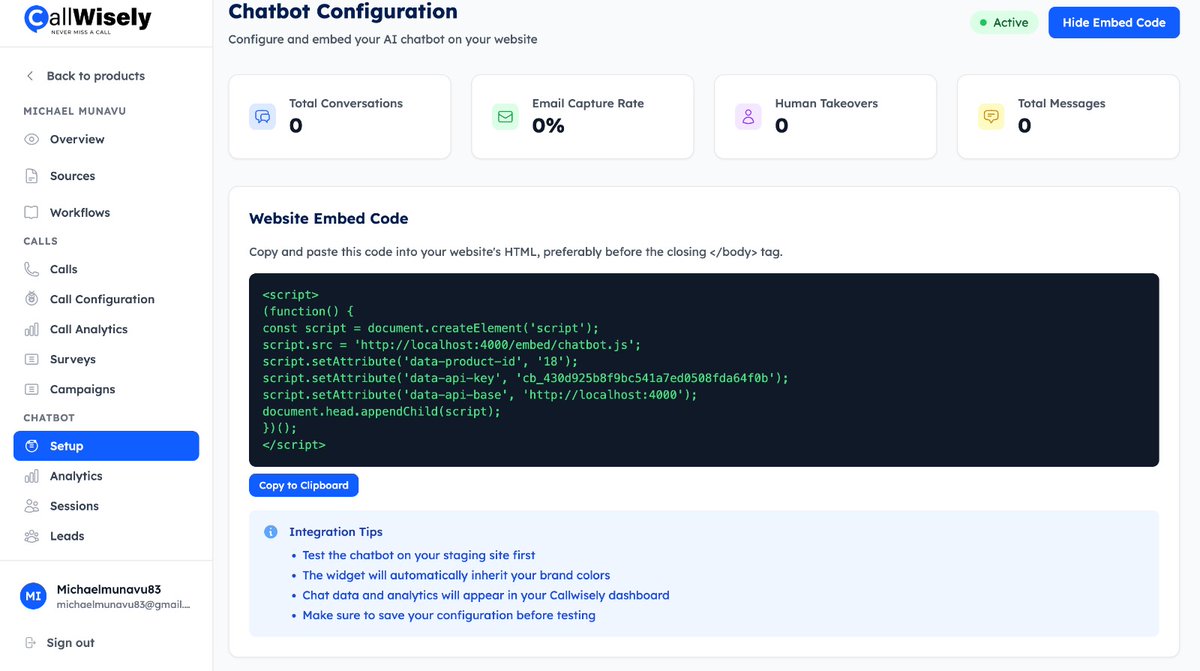Image resolution: width=1200 pixels, height=671 pixels.
Task: Click the Email Capture Rate envelope icon
Action: 506,117
